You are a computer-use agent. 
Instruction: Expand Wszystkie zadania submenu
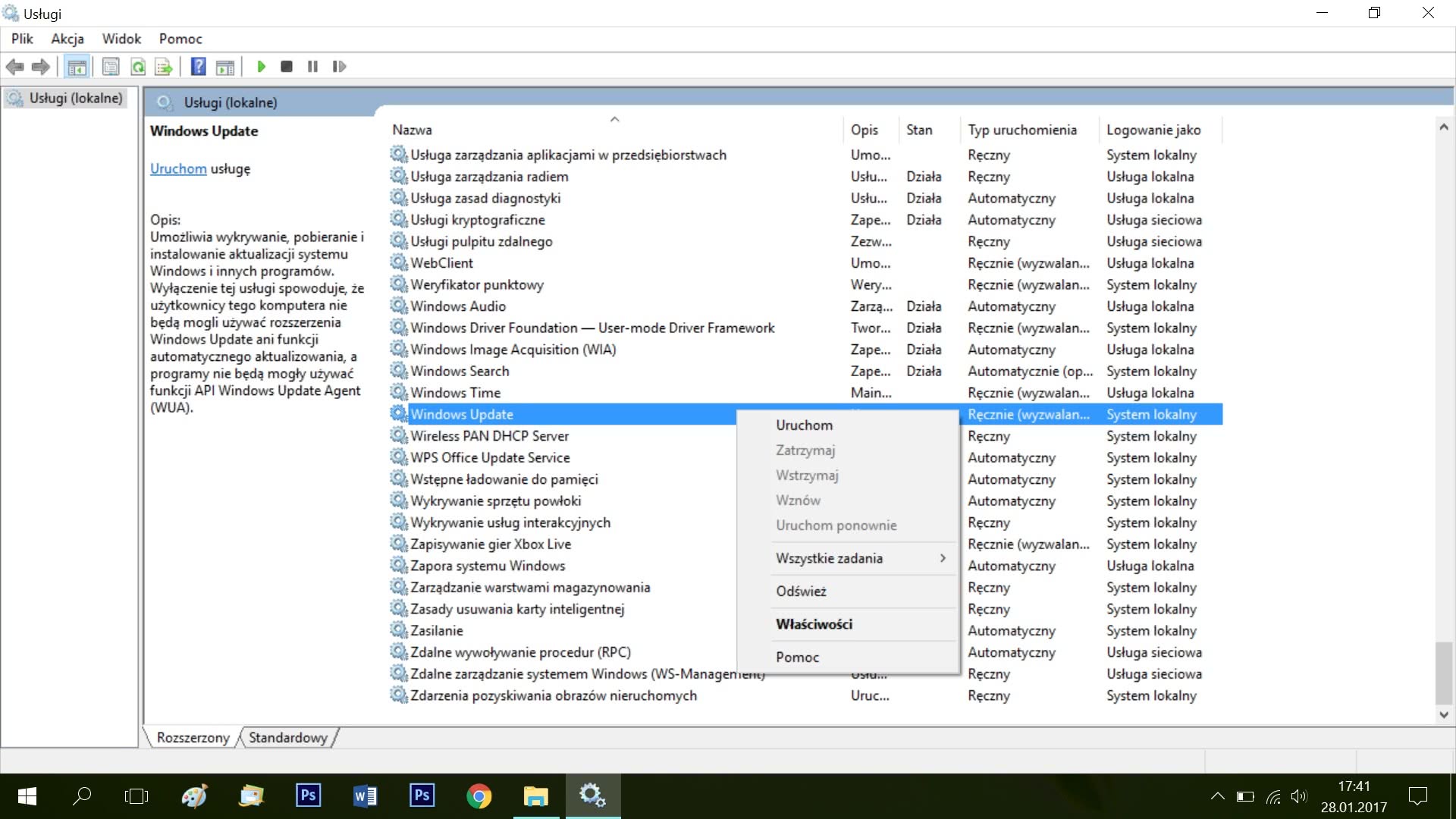point(863,558)
